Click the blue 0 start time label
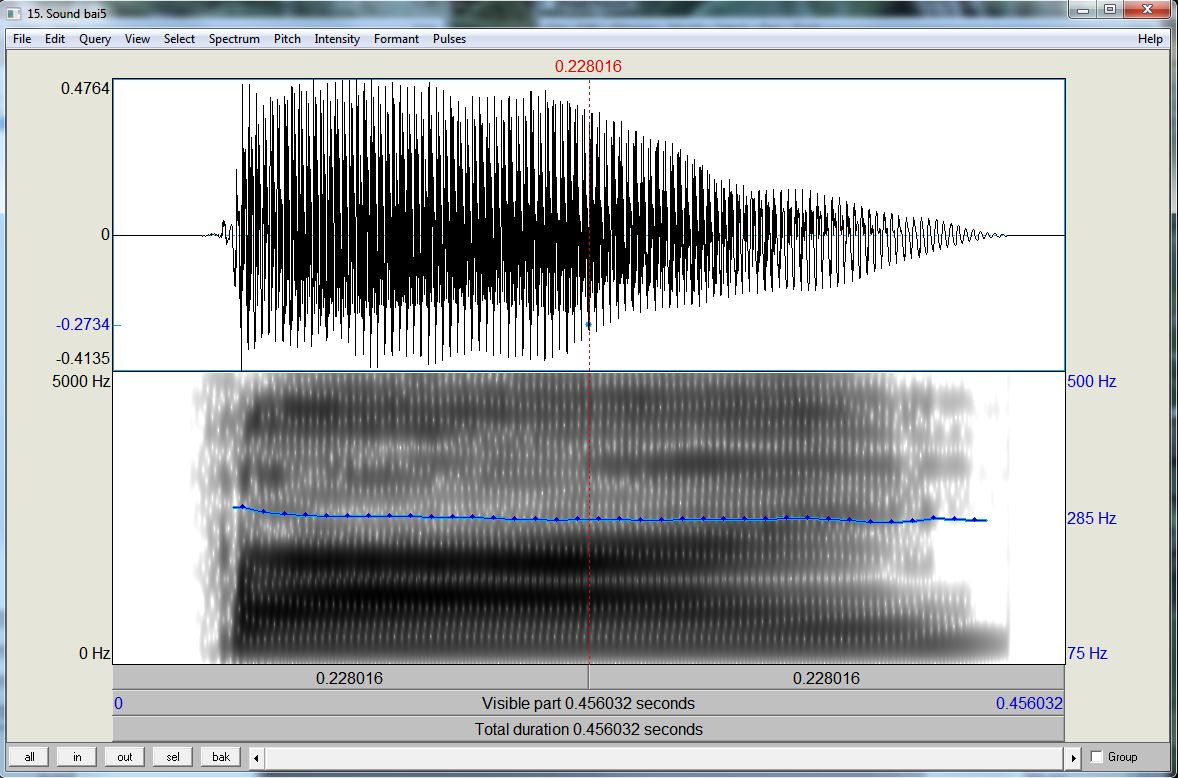 tap(119, 704)
